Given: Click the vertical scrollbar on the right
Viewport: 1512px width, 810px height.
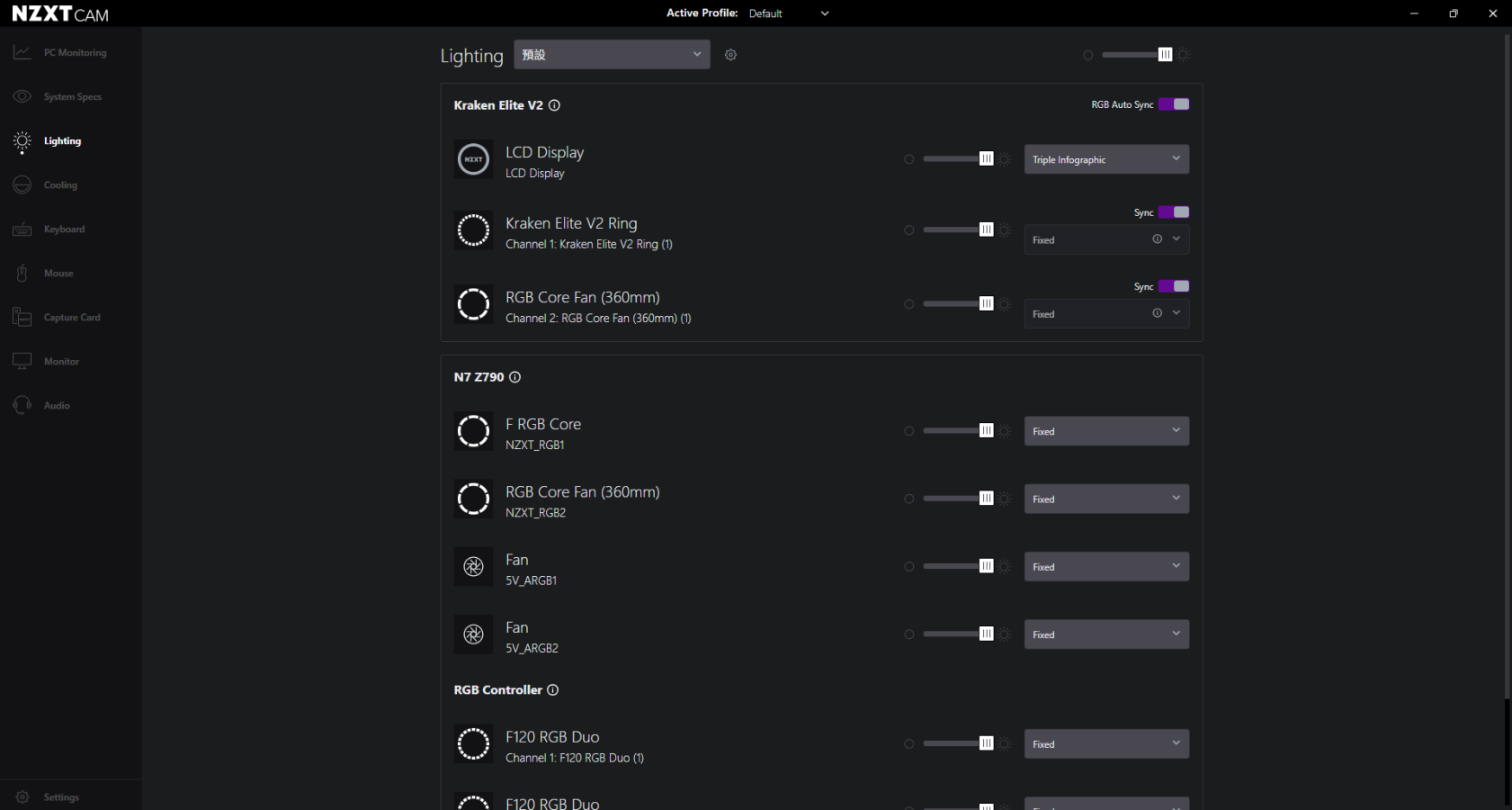Looking at the screenshot, I should (x=1507, y=360).
